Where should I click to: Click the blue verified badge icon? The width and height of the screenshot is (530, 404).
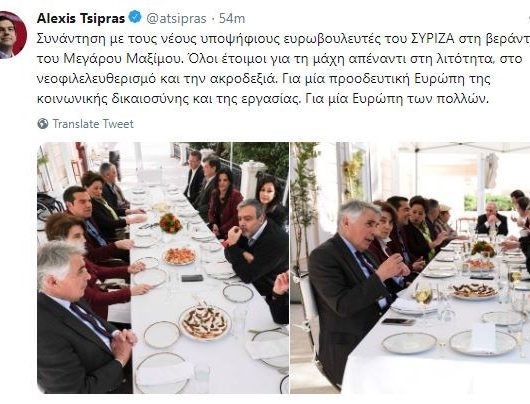pyautogui.click(x=136, y=17)
